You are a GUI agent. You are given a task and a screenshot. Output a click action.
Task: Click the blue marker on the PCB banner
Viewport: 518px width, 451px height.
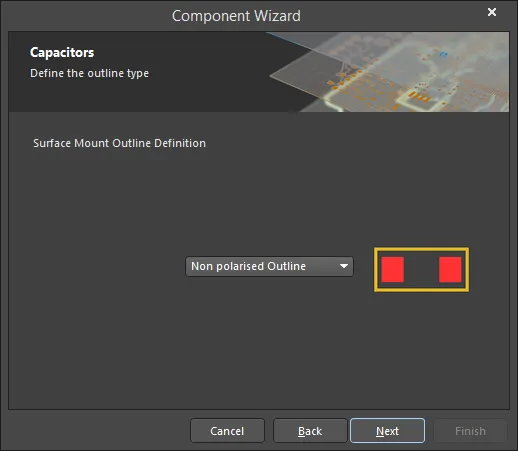(443, 54)
